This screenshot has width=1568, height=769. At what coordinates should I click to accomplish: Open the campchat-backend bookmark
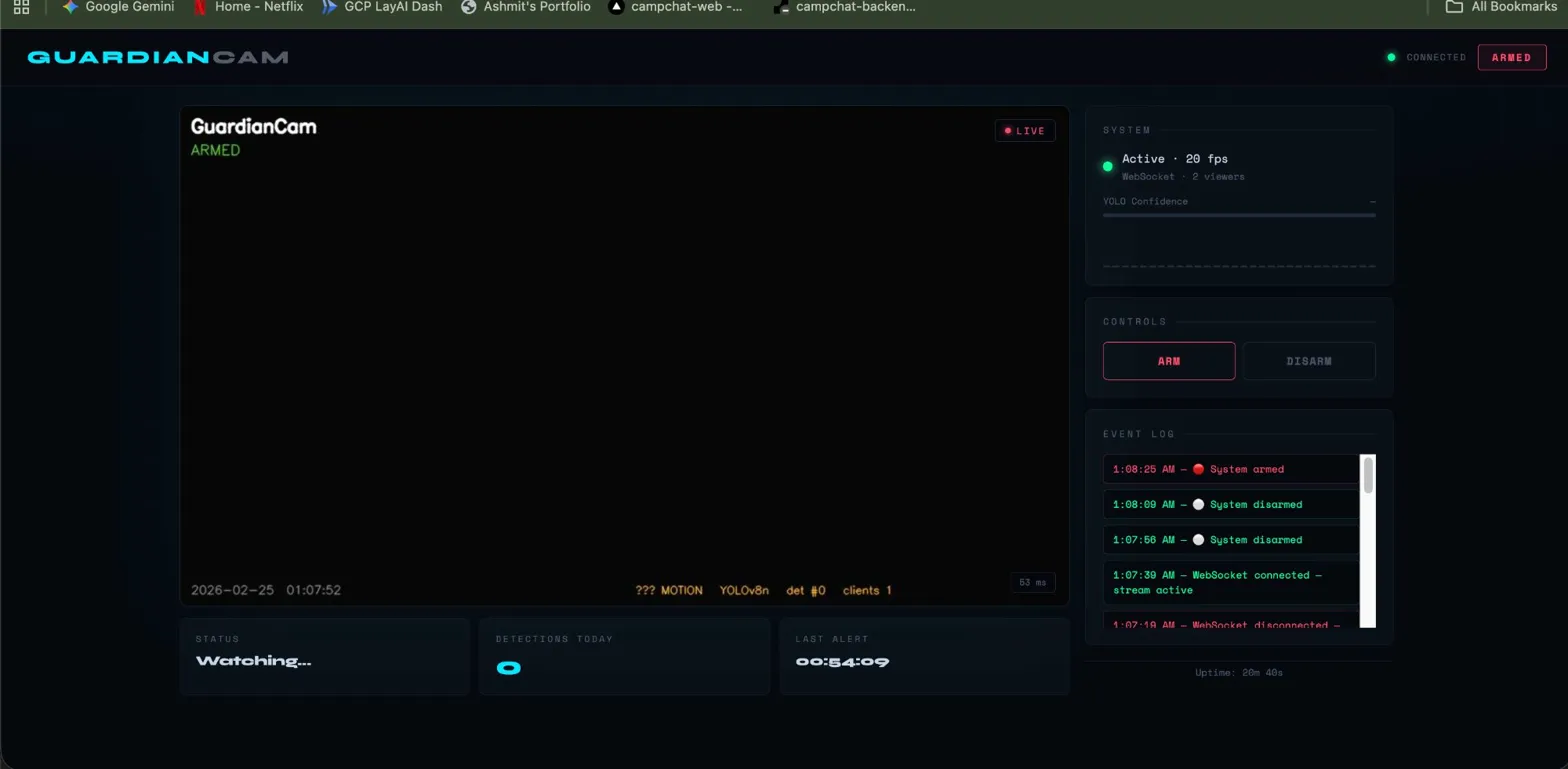tap(845, 7)
